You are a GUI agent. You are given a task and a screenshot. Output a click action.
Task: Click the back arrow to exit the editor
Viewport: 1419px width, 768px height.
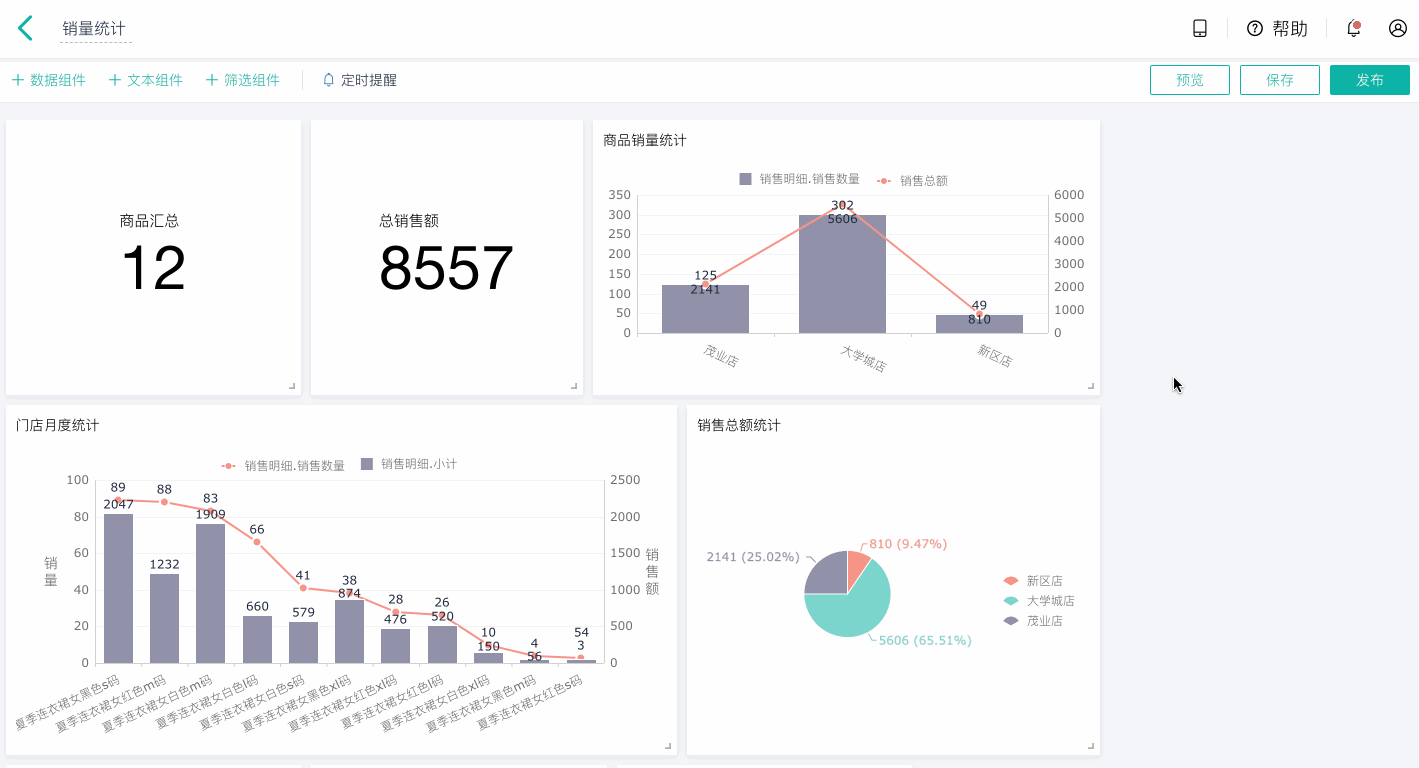pos(25,28)
